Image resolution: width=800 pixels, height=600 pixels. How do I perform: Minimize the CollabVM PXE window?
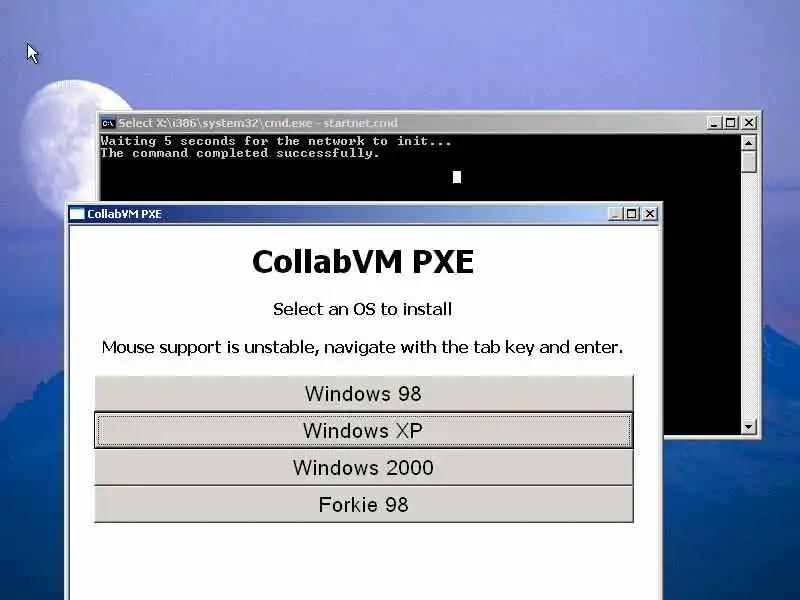pos(616,214)
